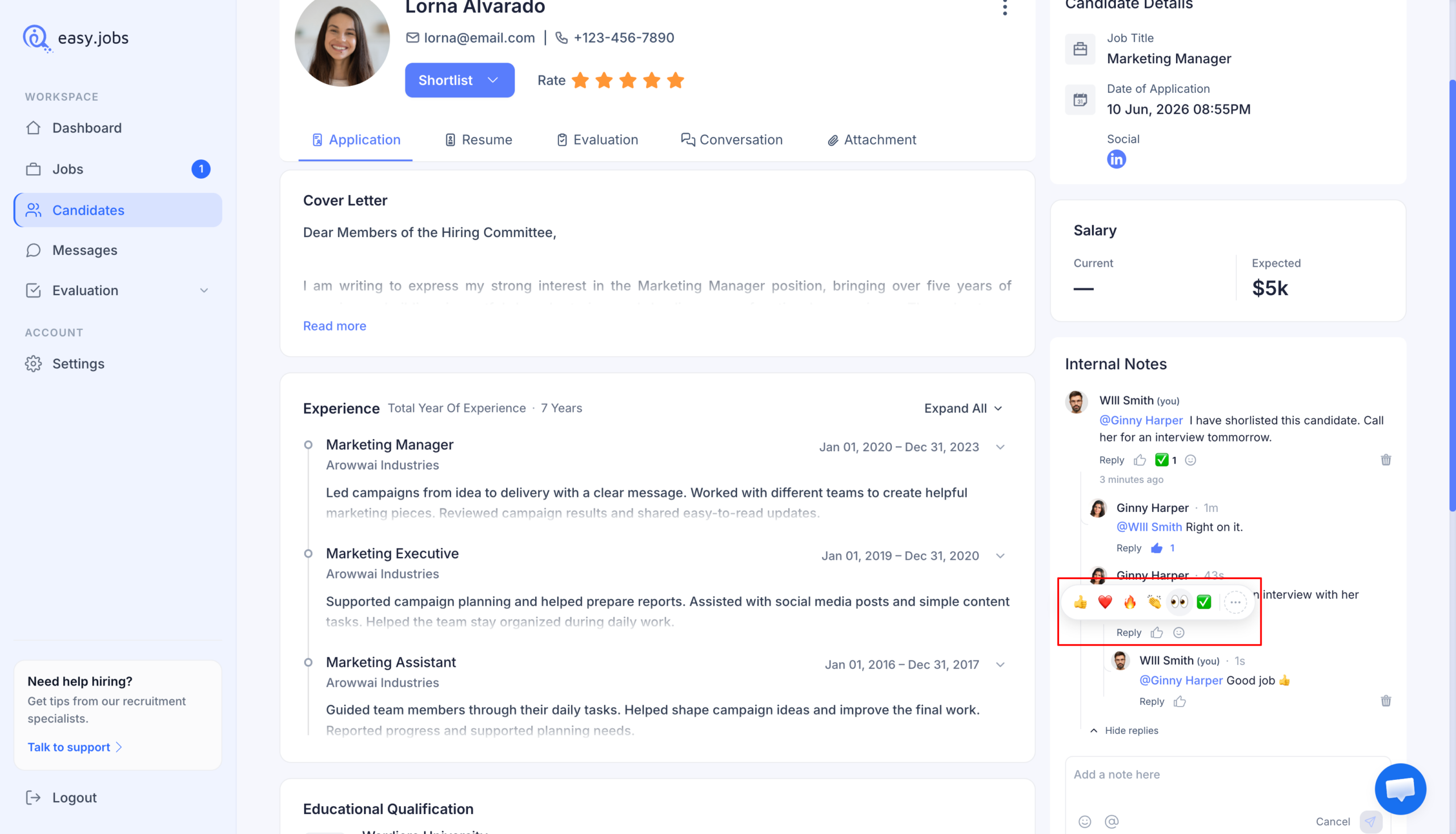The height and width of the screenshot is (834, 1456).
Task: Delete the "Good job" reply
Action: tap(1385, 701)
